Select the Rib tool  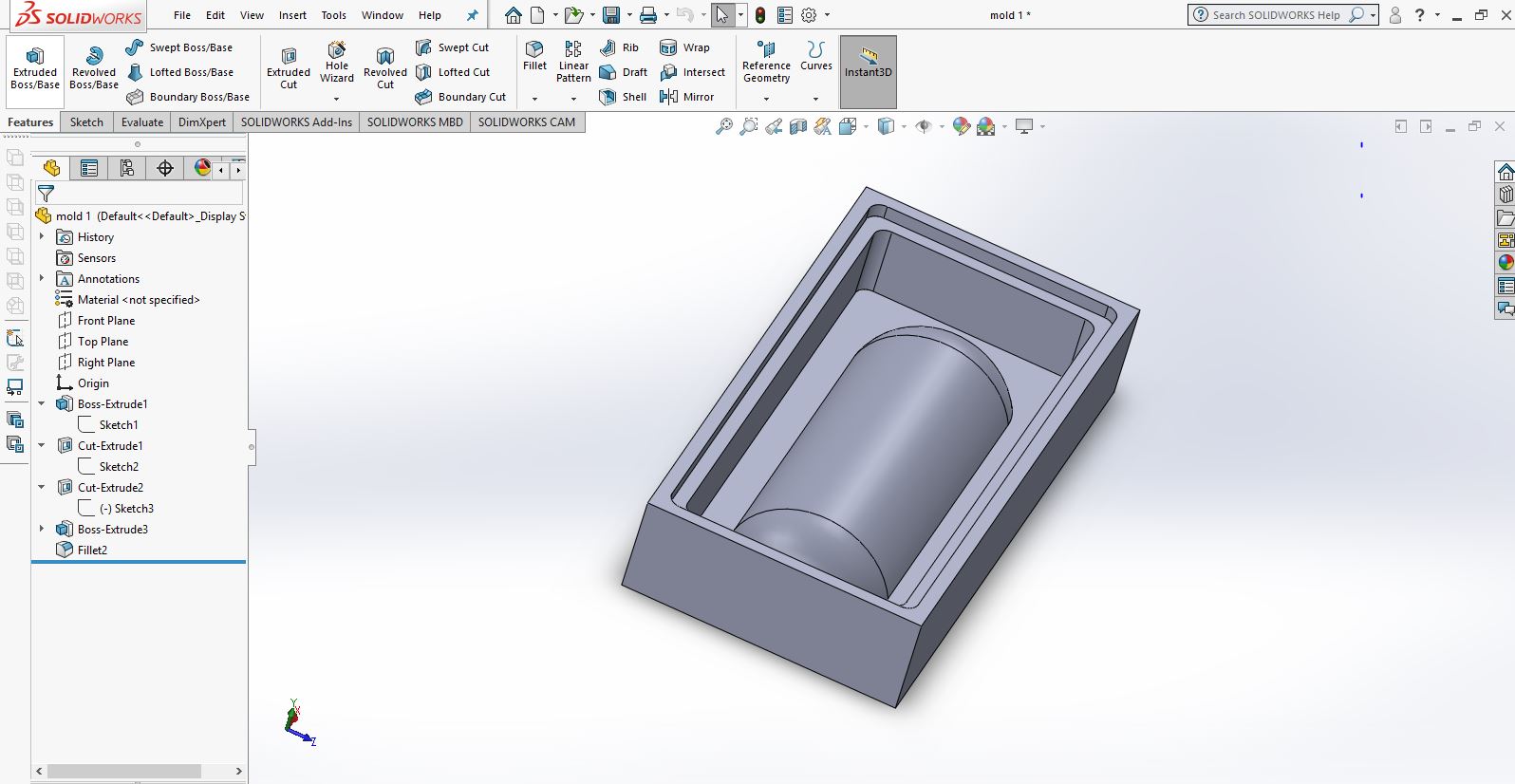[x=619, y=47]
